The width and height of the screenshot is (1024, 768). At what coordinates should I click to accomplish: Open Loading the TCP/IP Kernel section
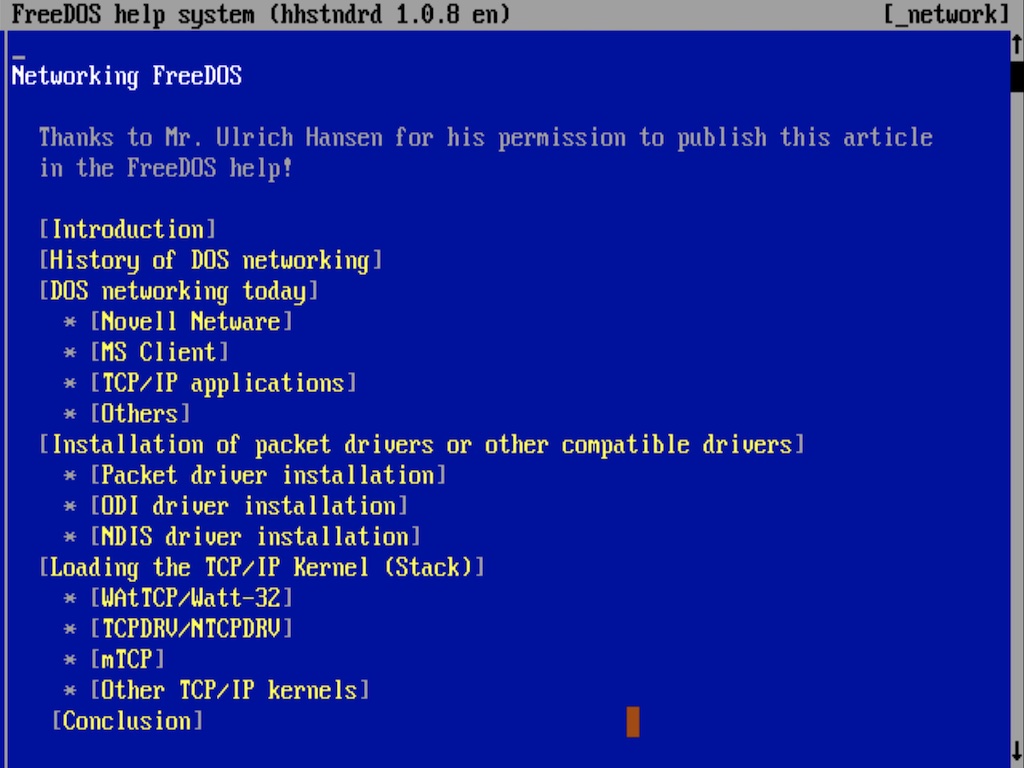(x=262, y=568)
